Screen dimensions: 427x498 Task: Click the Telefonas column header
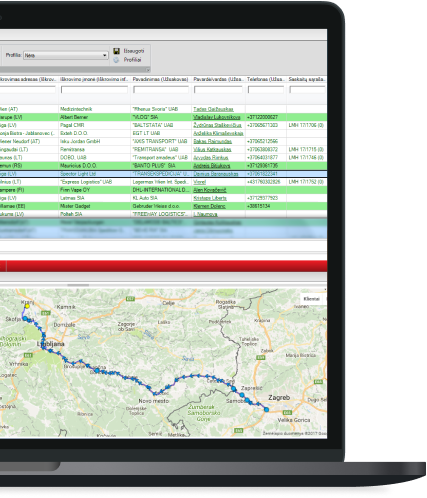click(x=266, y=79)
